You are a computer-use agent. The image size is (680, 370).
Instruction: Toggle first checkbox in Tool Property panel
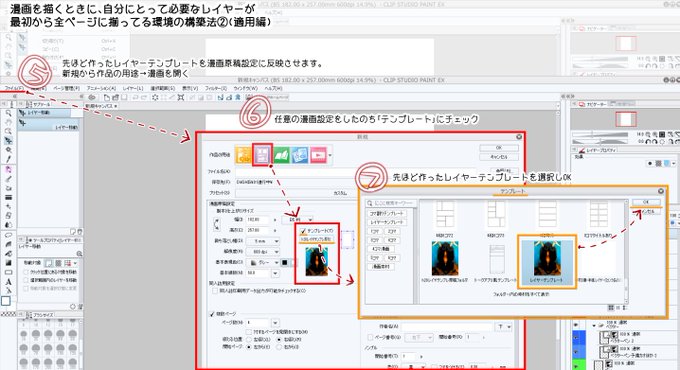(x=26, y=272)
